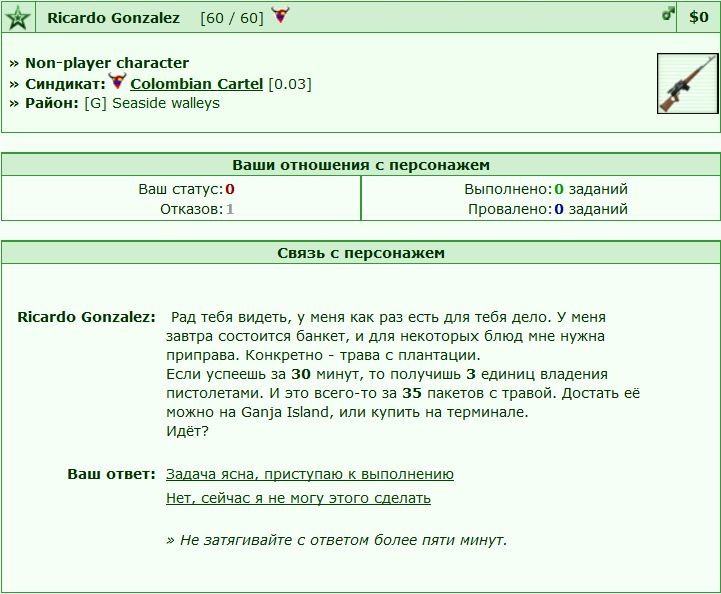This screenshot has height=594, width=721.
Task: Click the Синдикат: label
Action: pyautogui.click(x=65, y=84)
